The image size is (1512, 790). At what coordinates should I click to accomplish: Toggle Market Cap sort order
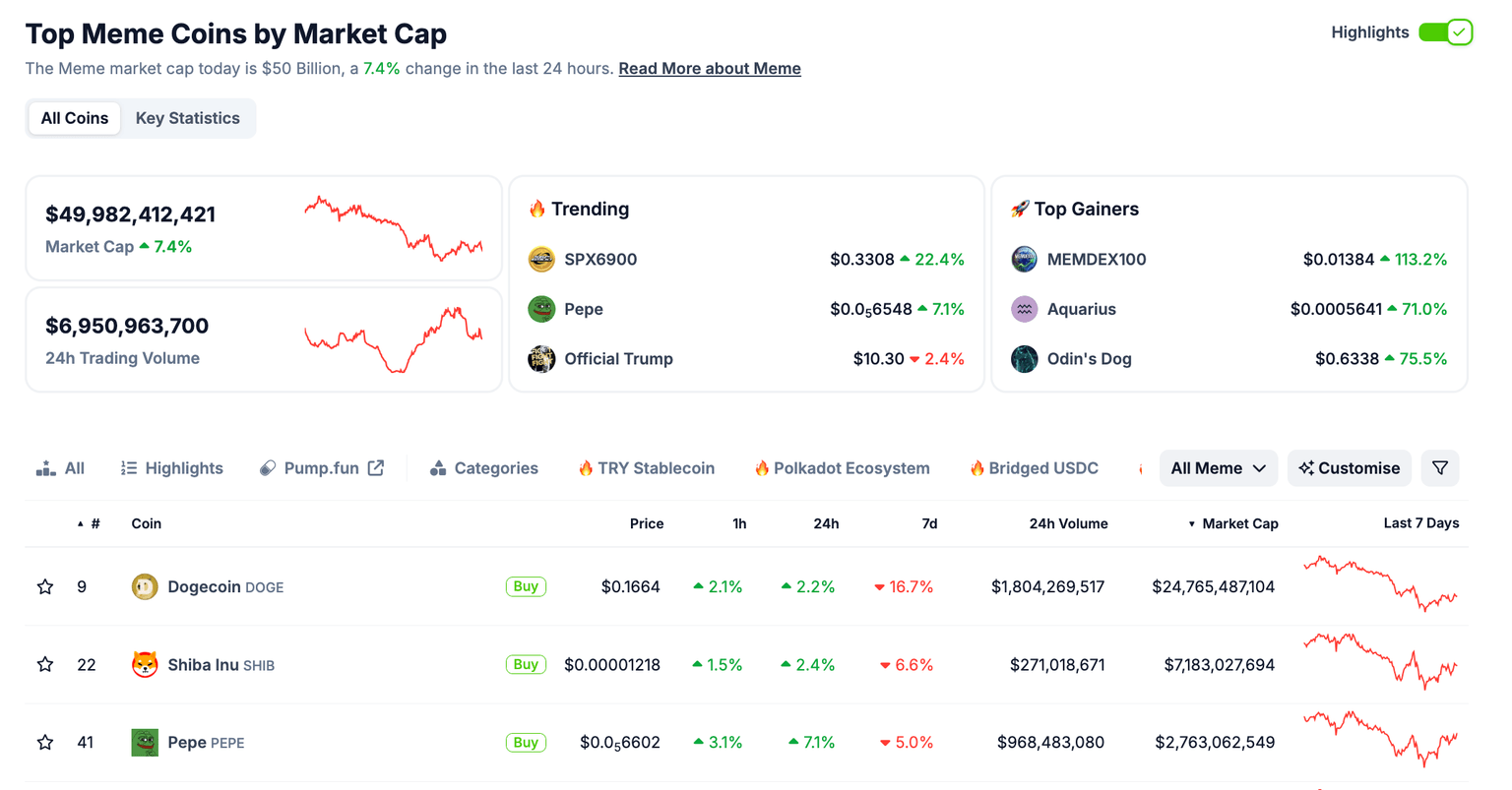(1192, 523)
